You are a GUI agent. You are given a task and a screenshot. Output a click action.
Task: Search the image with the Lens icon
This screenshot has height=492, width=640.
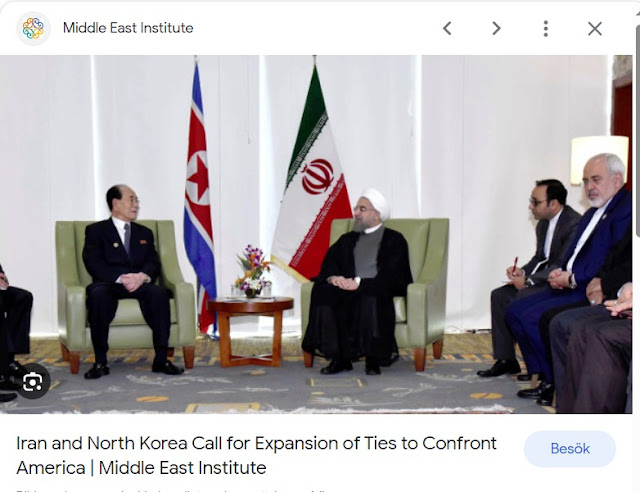pyautogui.click(x=33, y=381)
